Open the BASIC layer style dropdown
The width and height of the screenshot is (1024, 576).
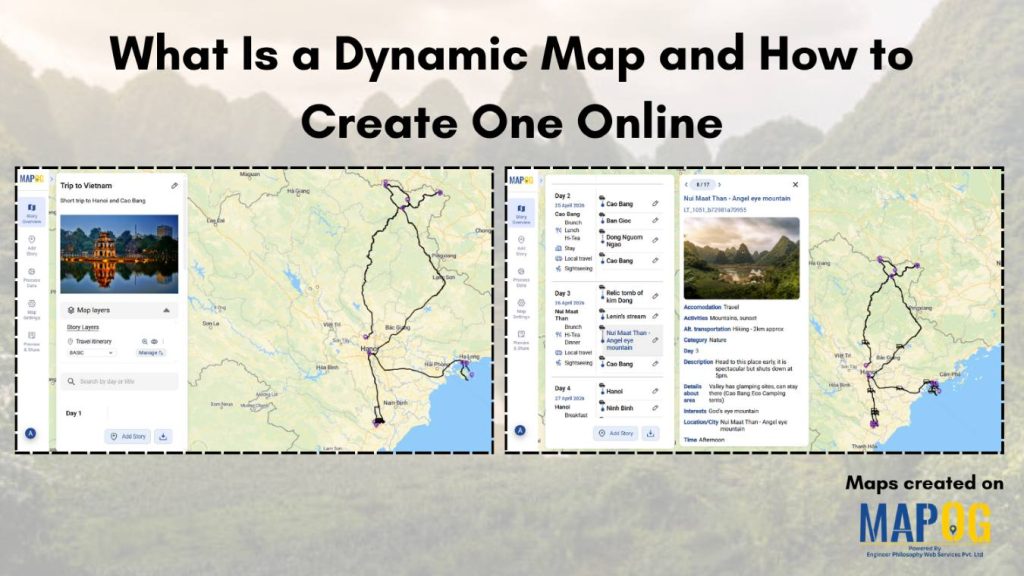point(90,351)
